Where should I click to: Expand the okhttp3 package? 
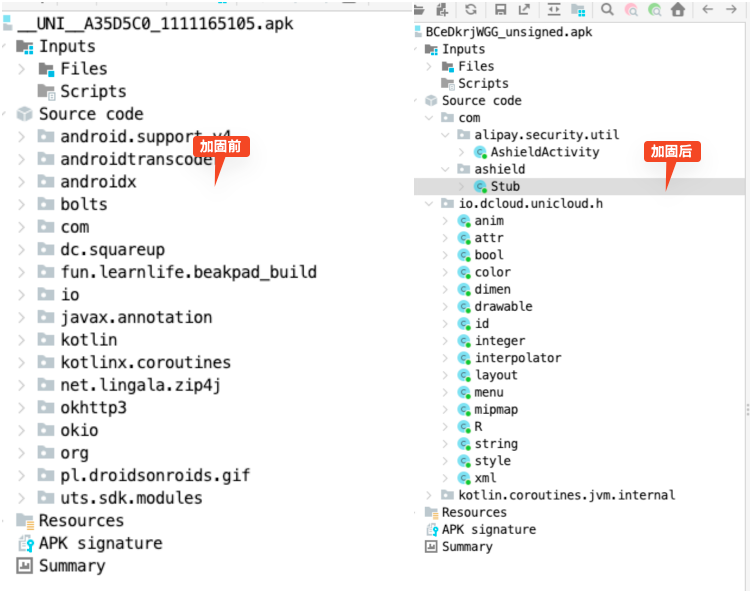coord(21,408)
